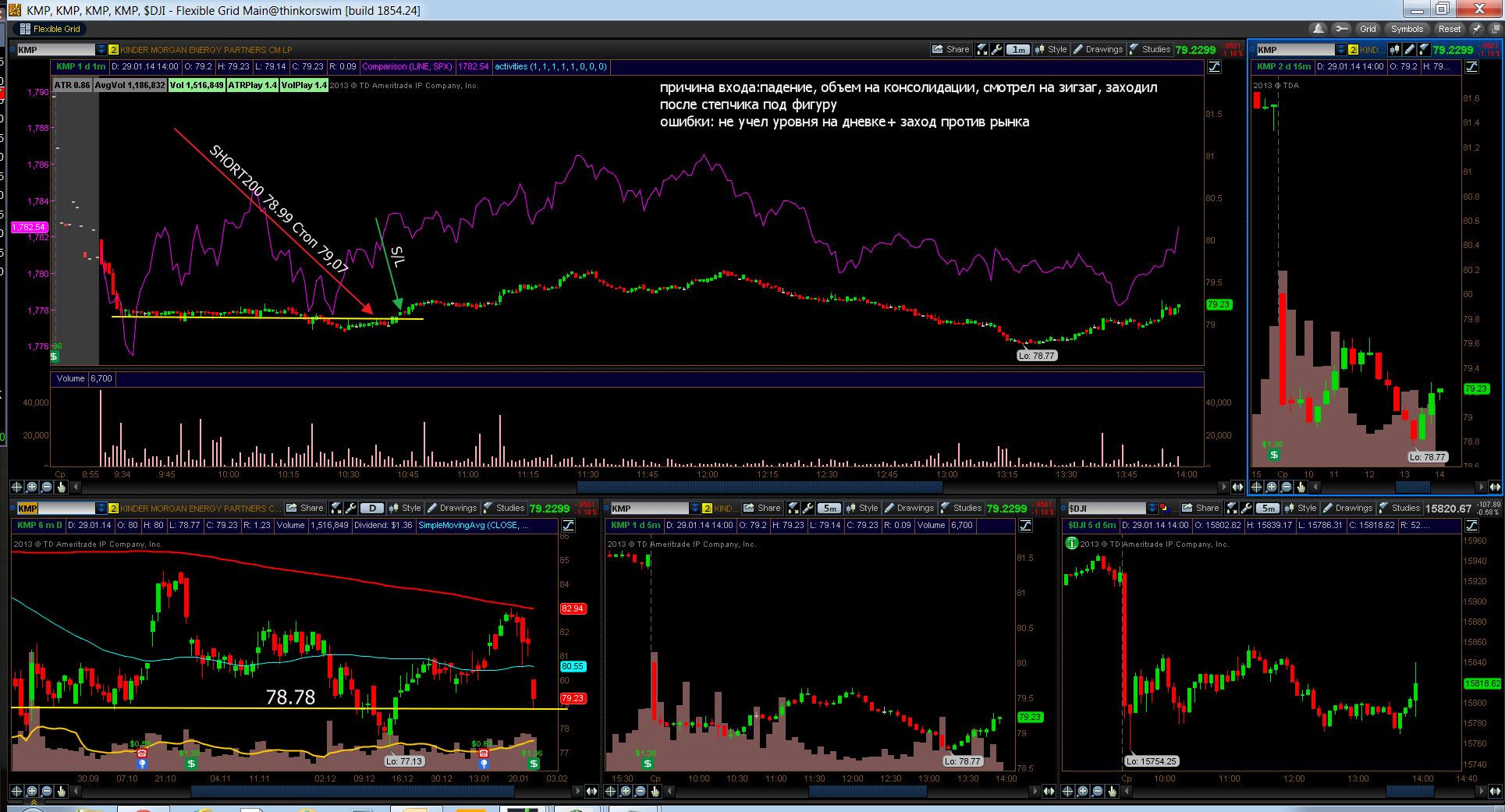Click Share on the main chart toolbar
The width and height of the screenshot is (1505, 812).
(950, 49)
